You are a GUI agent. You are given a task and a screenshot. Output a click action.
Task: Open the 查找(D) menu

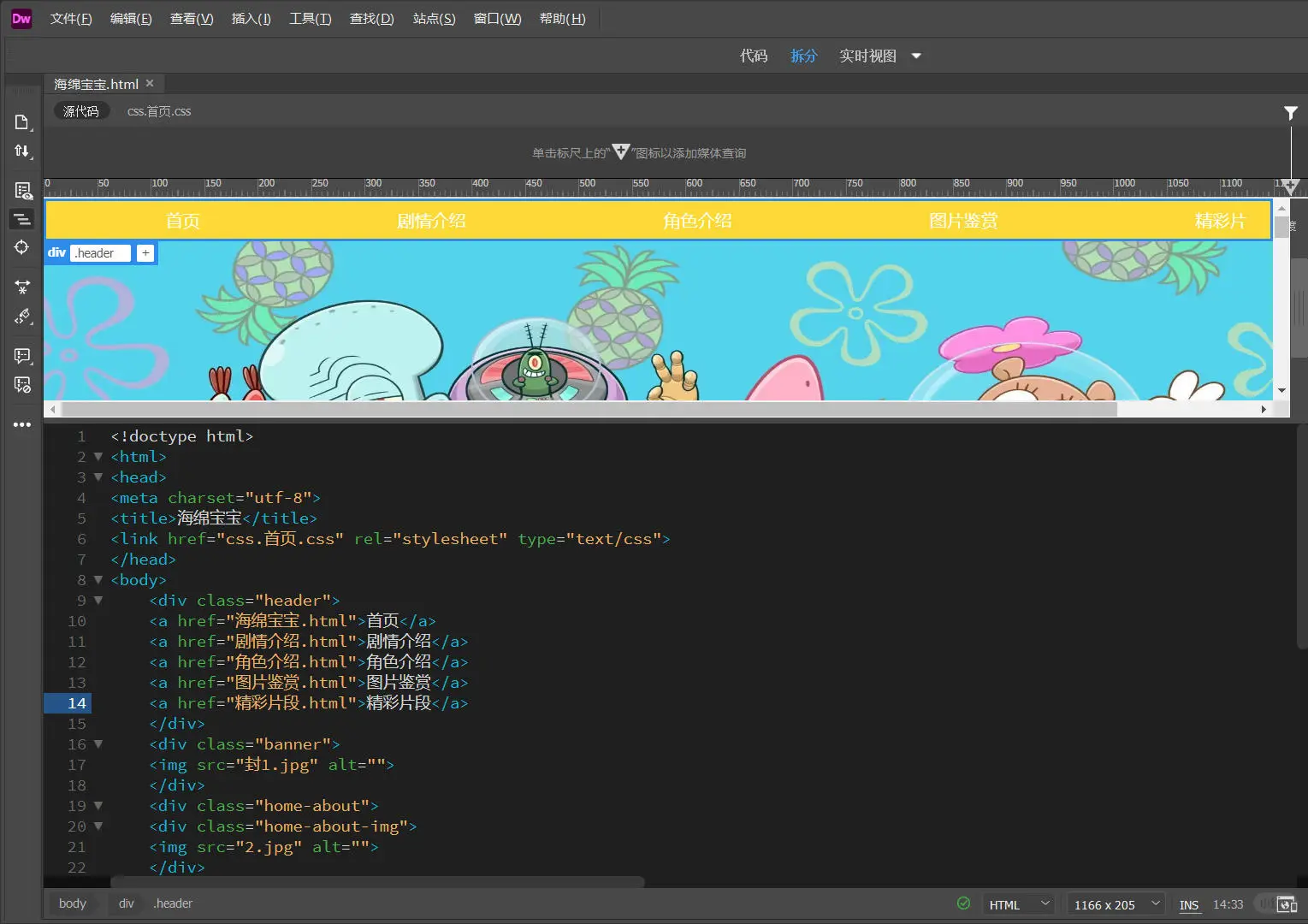(372, 19)
